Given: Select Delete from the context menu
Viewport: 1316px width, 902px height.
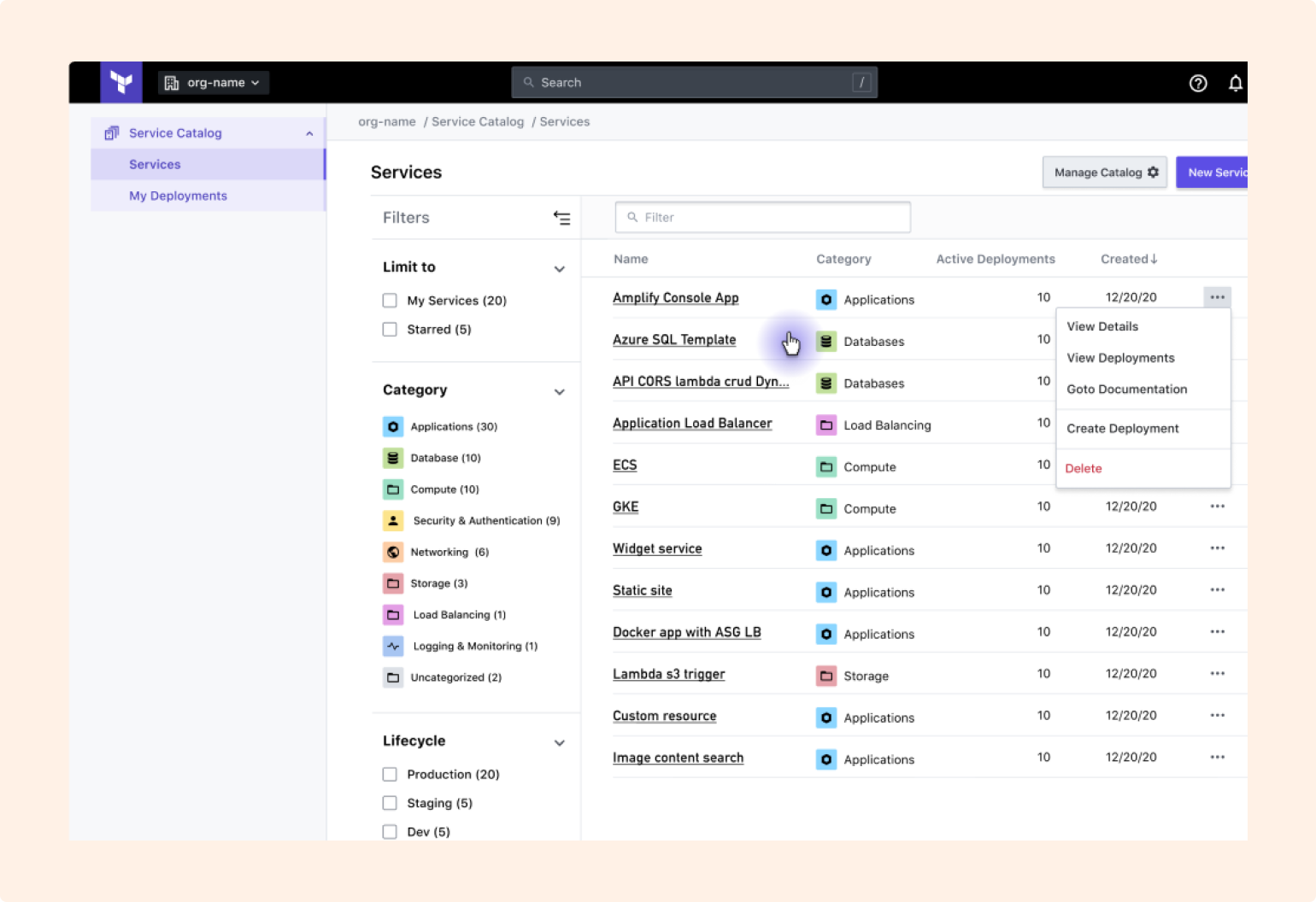Looking at the screenshot, I should [x=1143, y=469].
